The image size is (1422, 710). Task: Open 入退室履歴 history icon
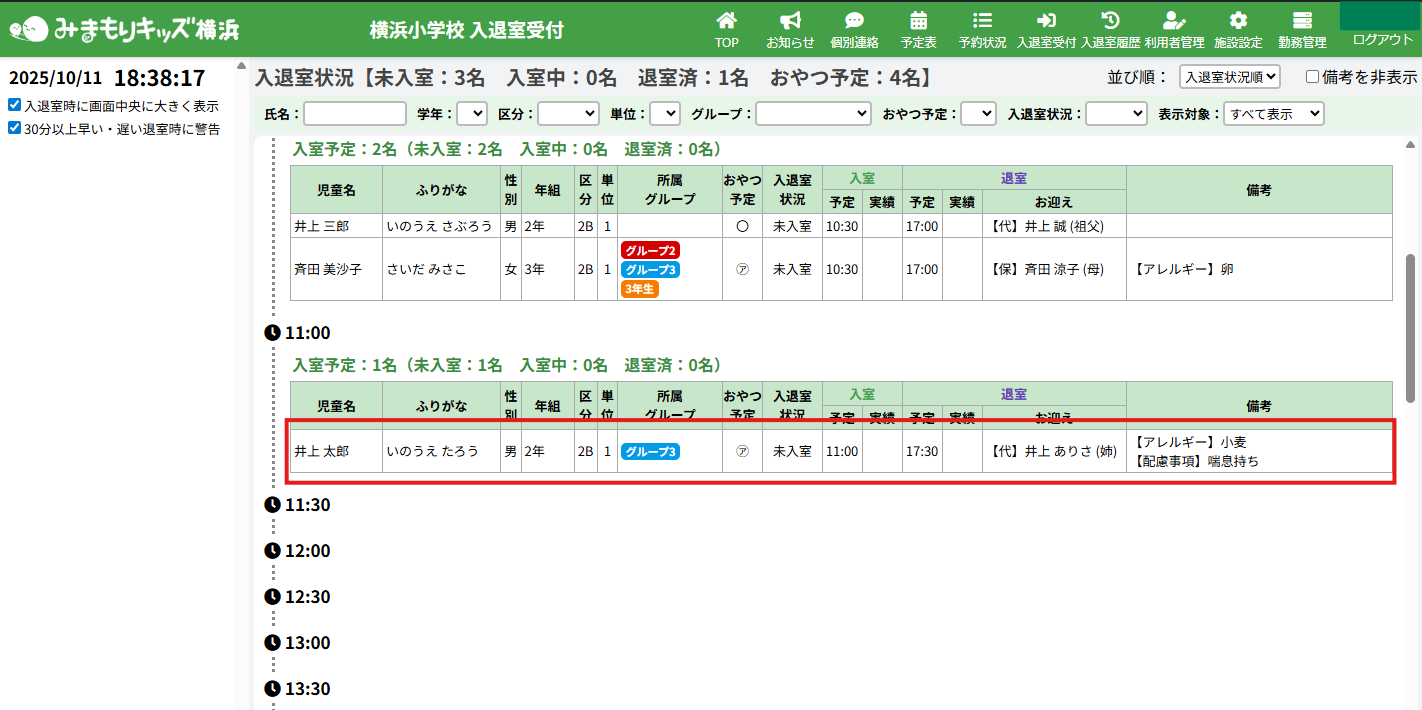(1110, 21)
